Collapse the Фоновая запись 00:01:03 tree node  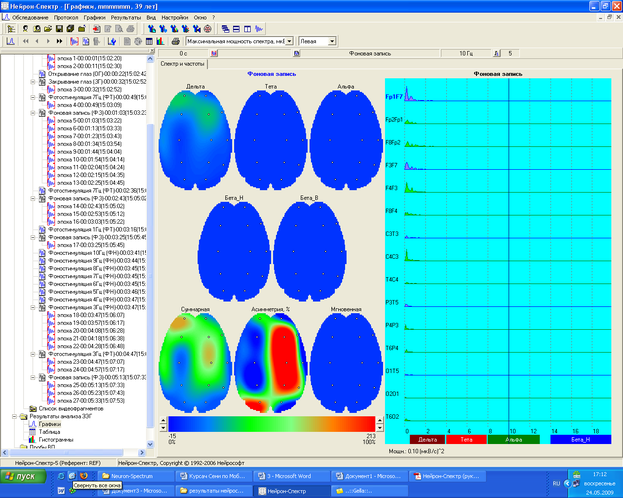[33, 113]
